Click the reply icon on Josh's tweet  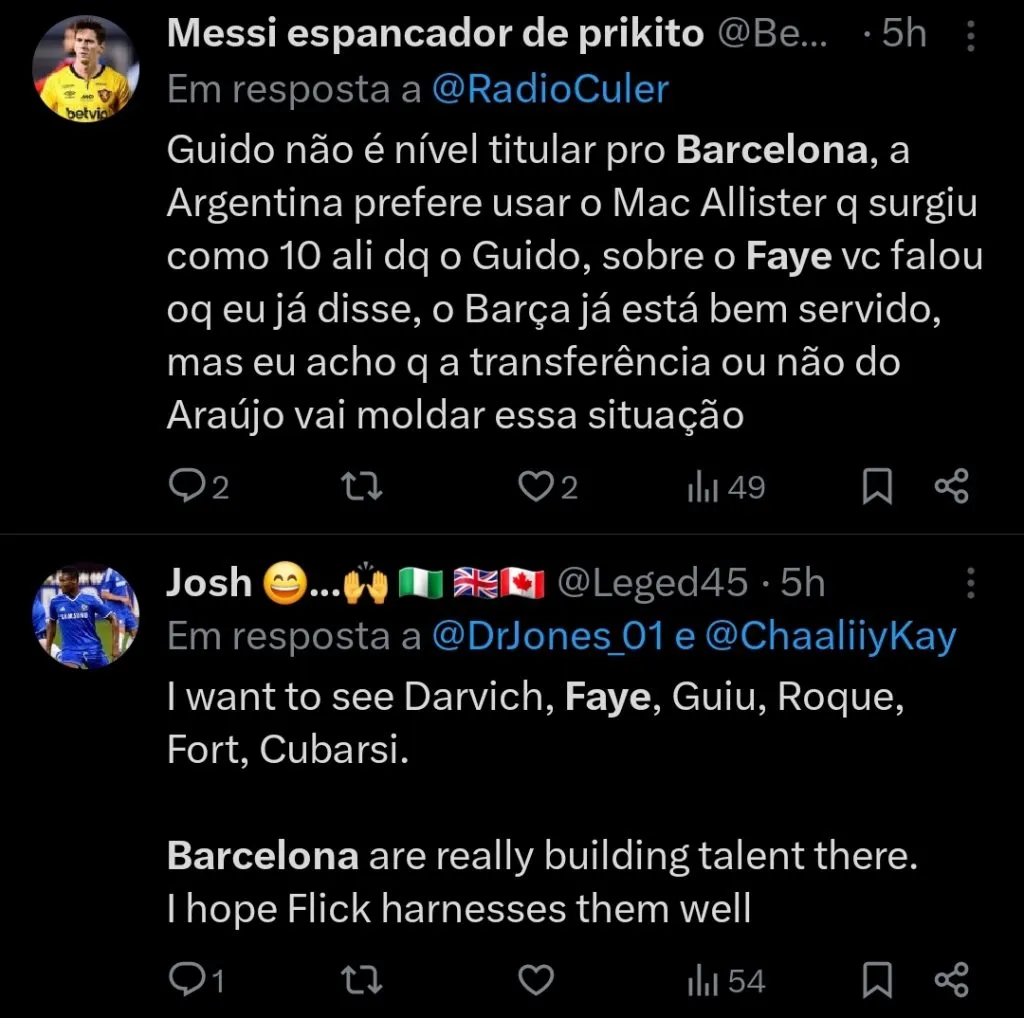188,979
